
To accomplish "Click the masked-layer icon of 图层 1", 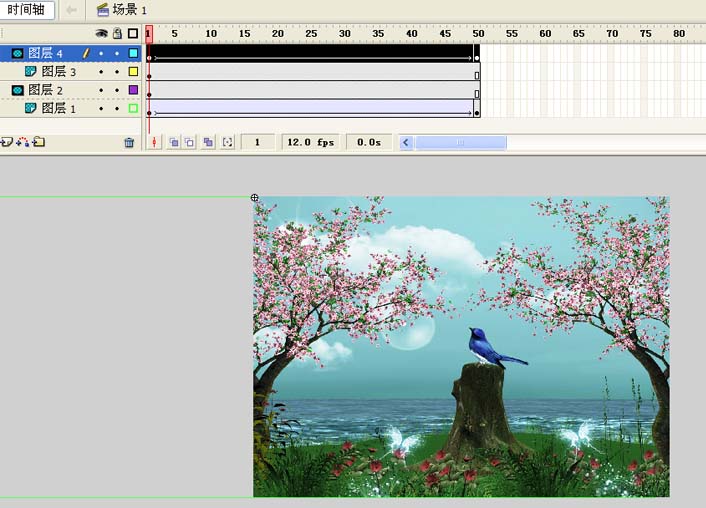I will coord(31,108).
